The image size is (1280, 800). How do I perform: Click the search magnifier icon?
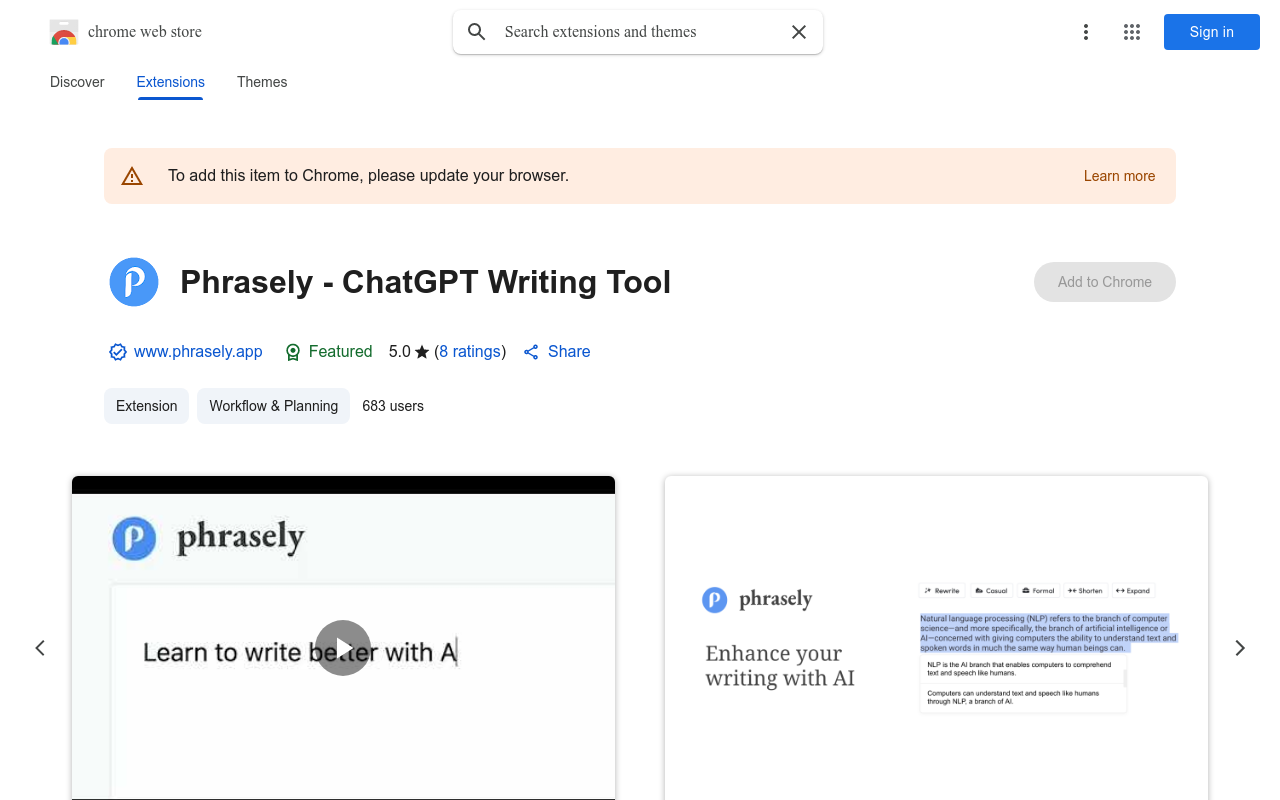477,32
